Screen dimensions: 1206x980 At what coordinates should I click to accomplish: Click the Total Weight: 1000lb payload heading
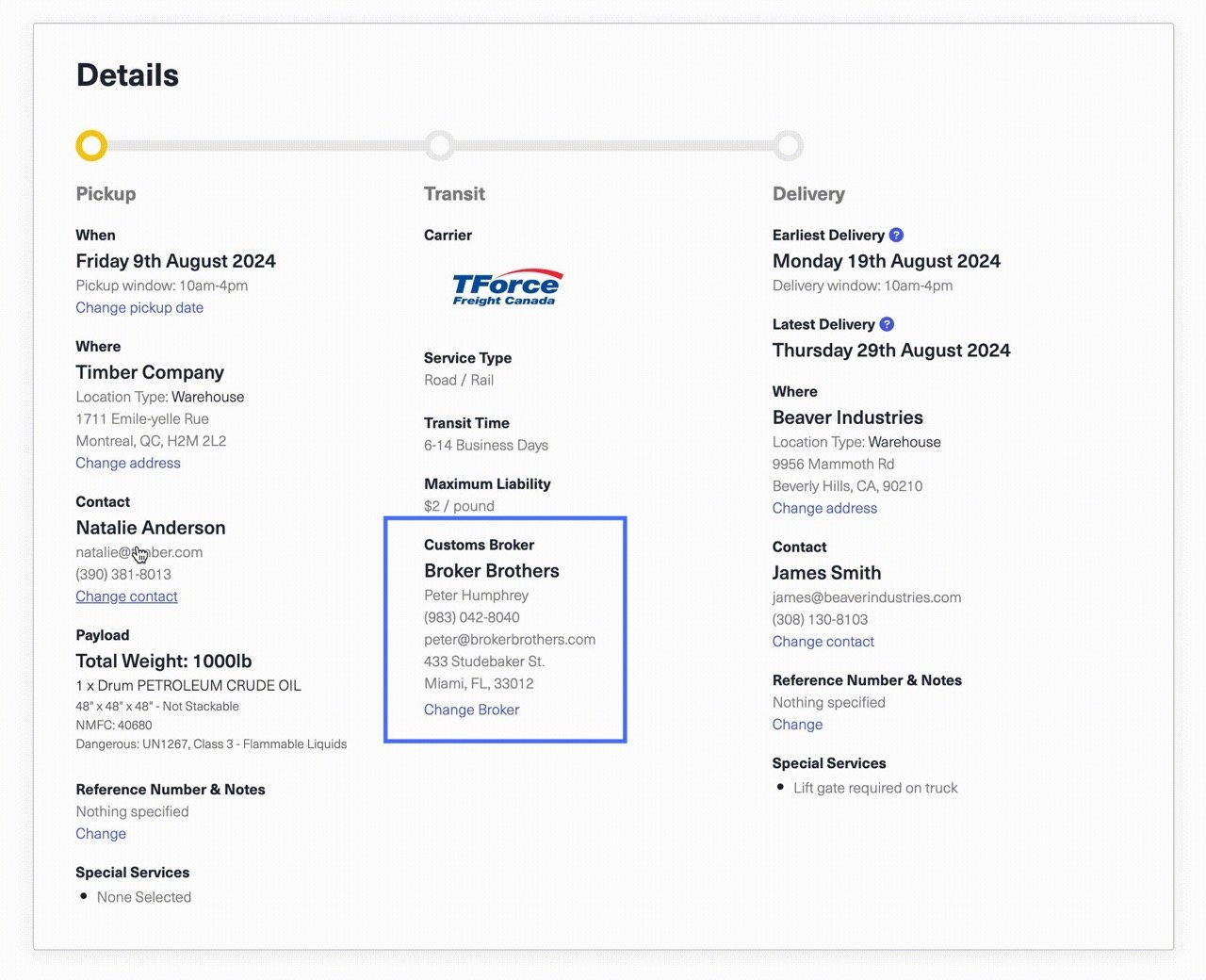[x=164, y=661]
